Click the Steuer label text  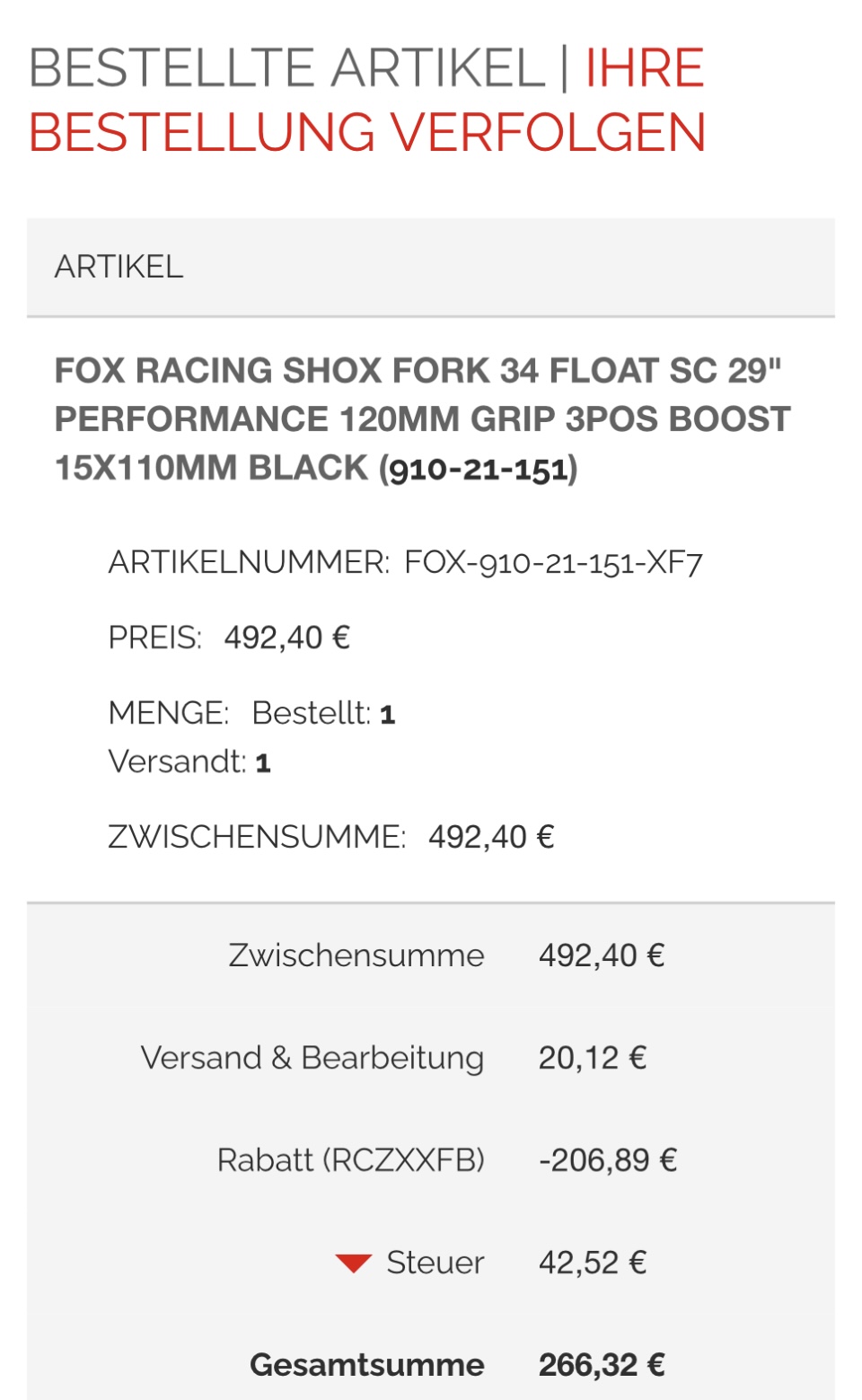[435, 1263]
